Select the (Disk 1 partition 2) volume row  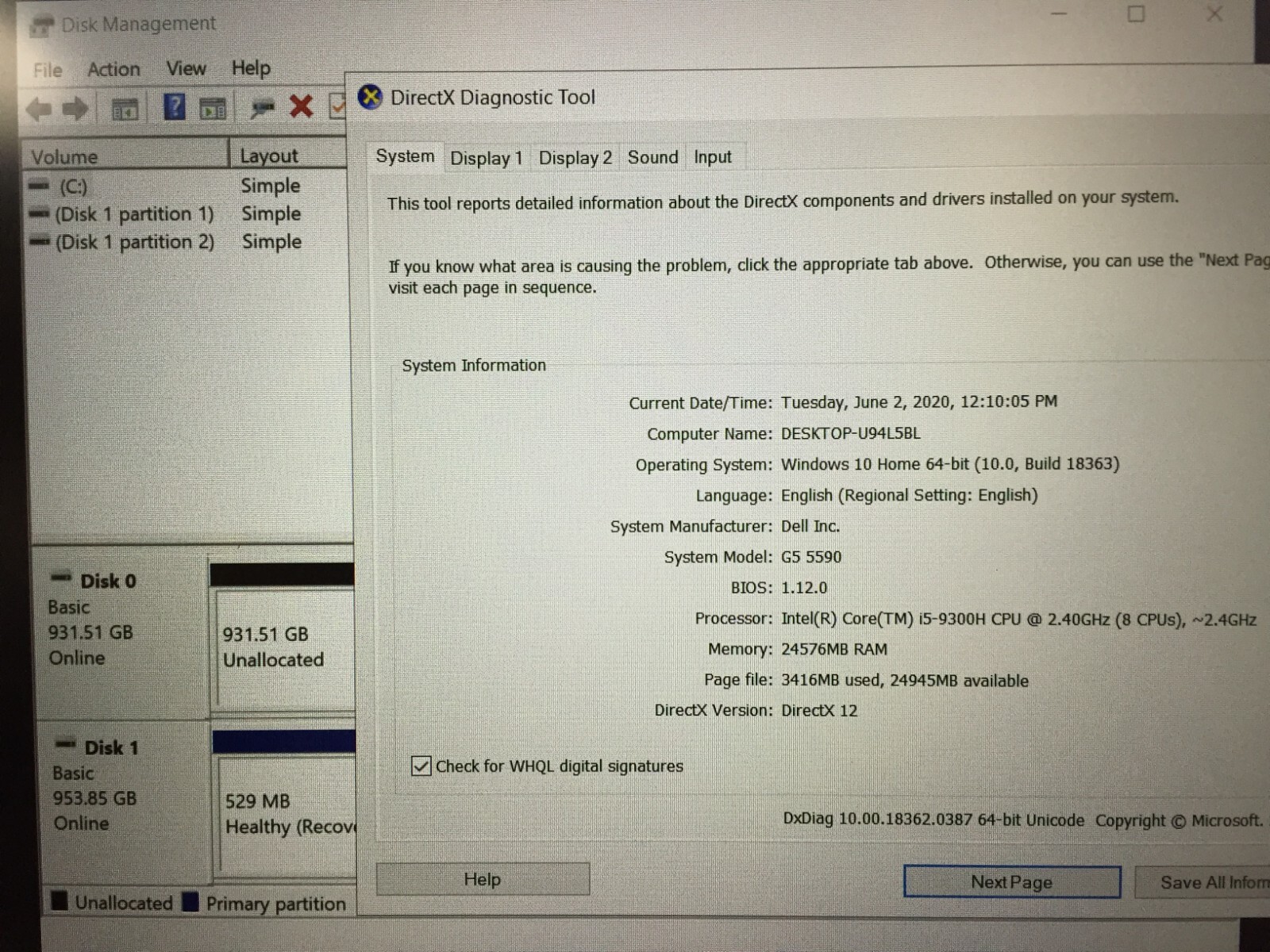[x=187, y=241]
